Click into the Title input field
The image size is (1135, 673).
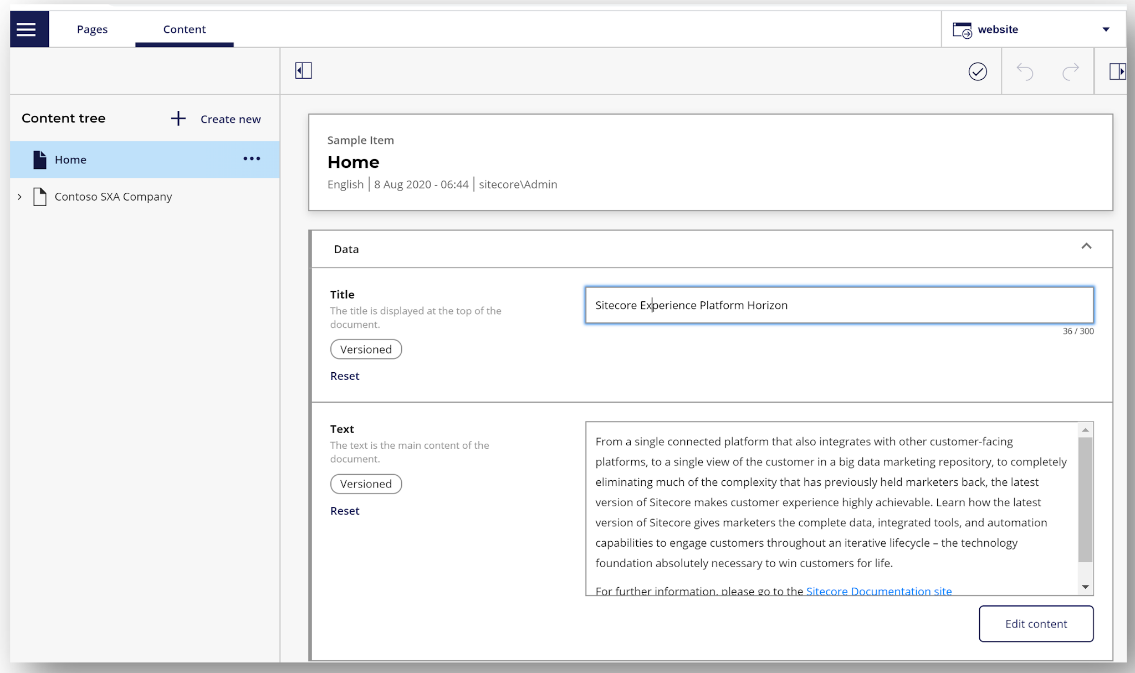point(839,305)
